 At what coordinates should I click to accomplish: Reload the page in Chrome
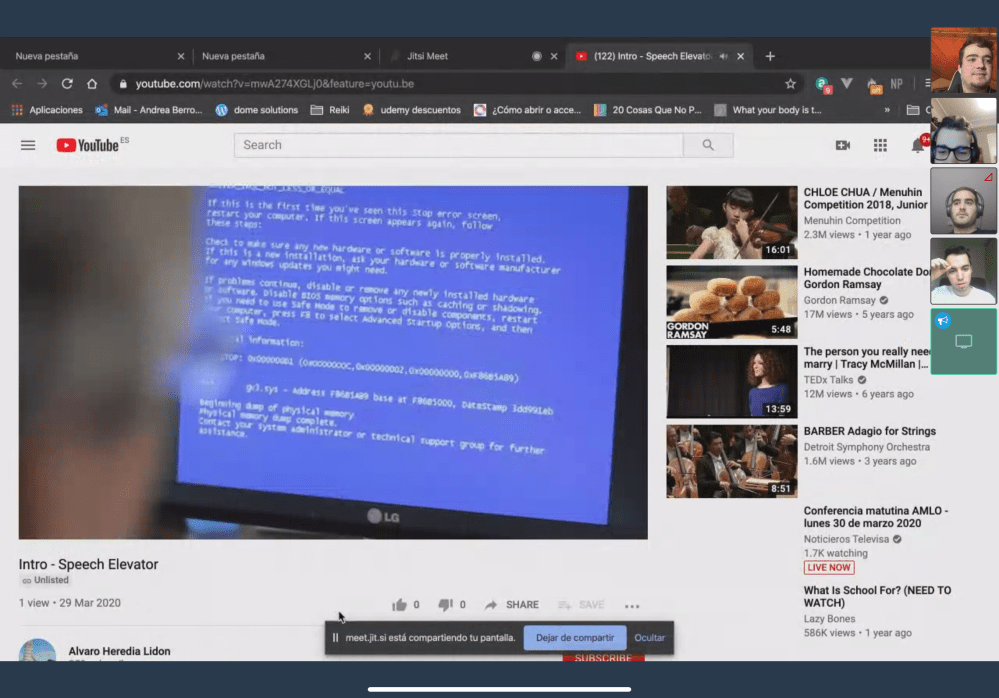(67, 84)
